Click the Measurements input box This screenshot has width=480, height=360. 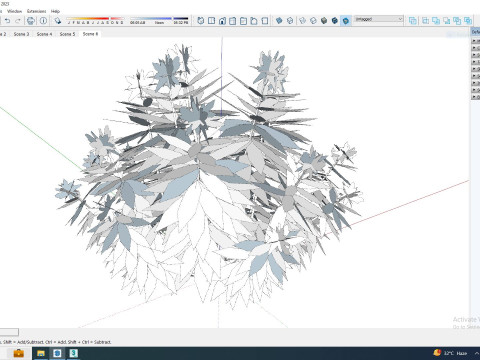(x=9, y=332)
